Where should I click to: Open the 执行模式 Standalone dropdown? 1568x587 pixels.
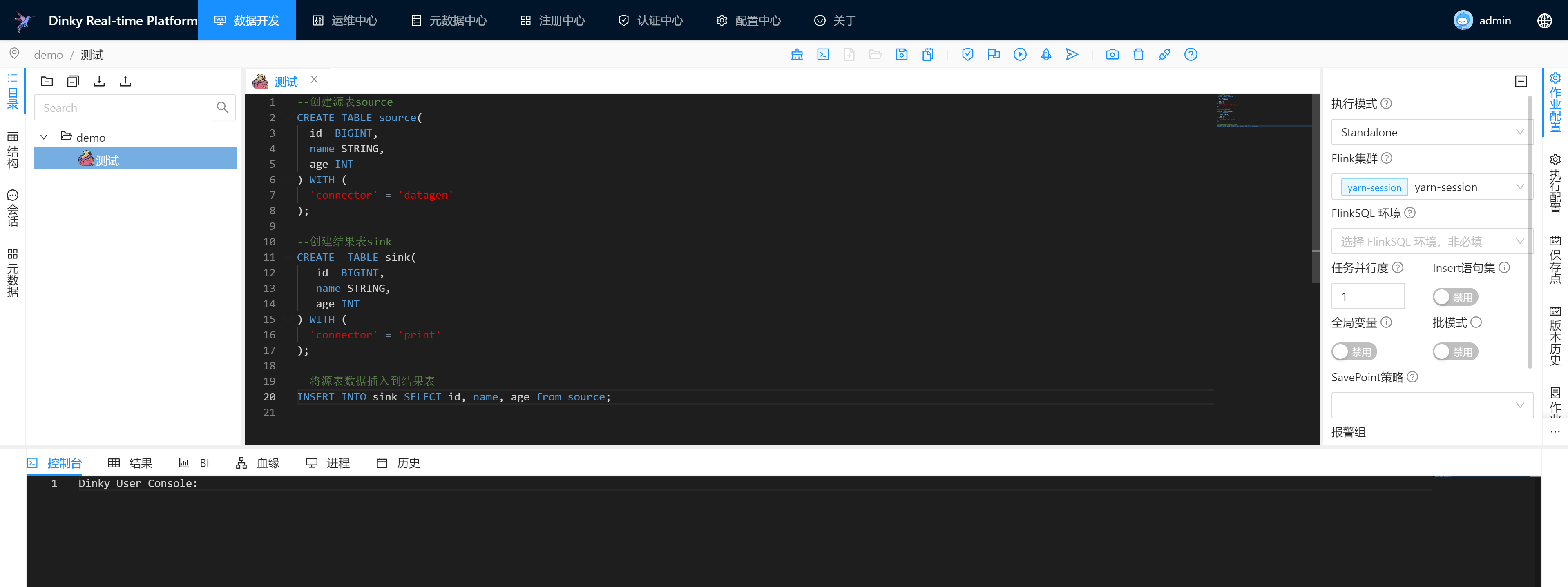point(1430,132)
